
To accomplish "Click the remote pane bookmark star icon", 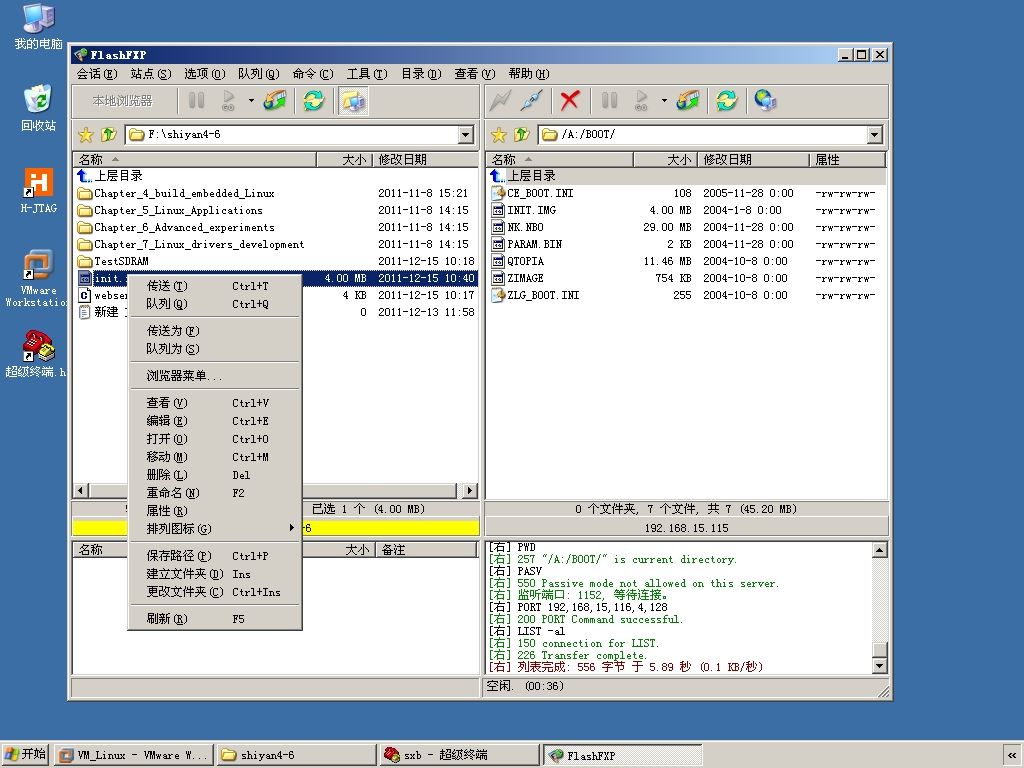I will pos(498,135).
